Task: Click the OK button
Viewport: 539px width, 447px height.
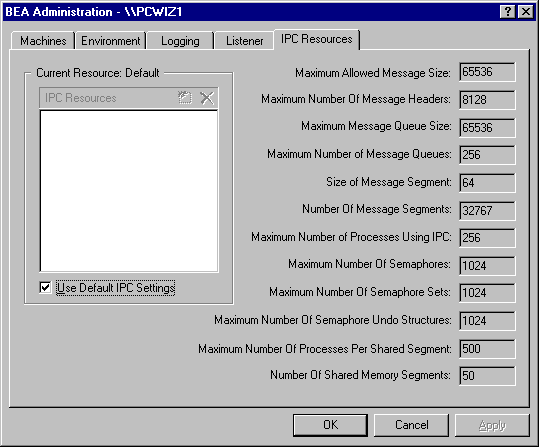Action: [x=330, y=425]
